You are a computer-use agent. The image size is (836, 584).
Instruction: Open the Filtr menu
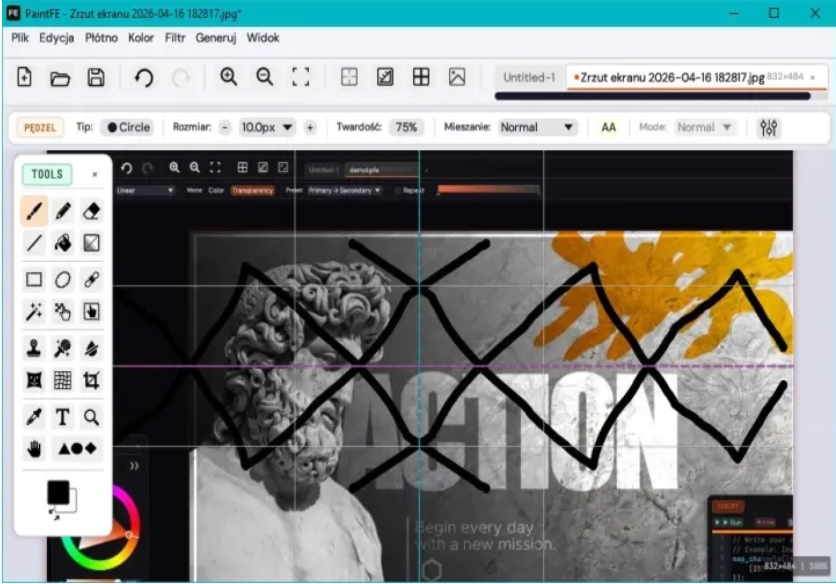[175, 38]
